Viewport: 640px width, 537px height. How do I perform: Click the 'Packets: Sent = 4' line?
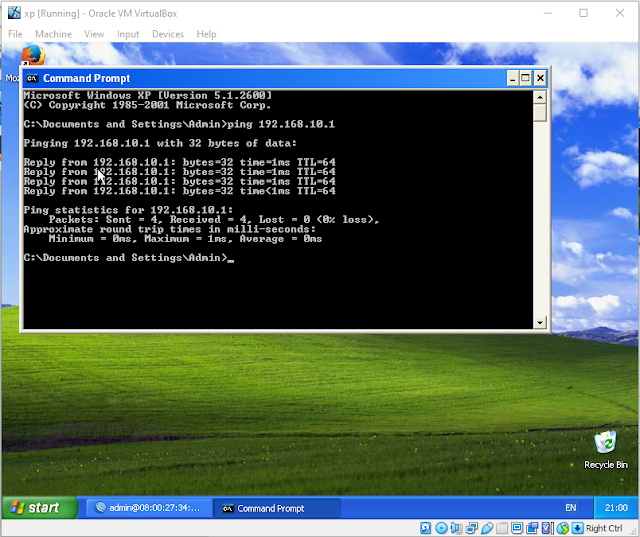pyautogui.click(x=214, y=220)
